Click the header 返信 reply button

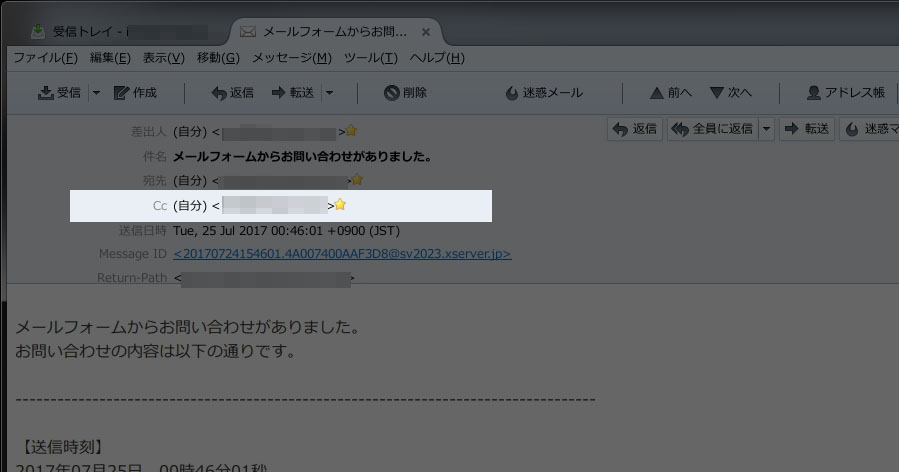635,129
